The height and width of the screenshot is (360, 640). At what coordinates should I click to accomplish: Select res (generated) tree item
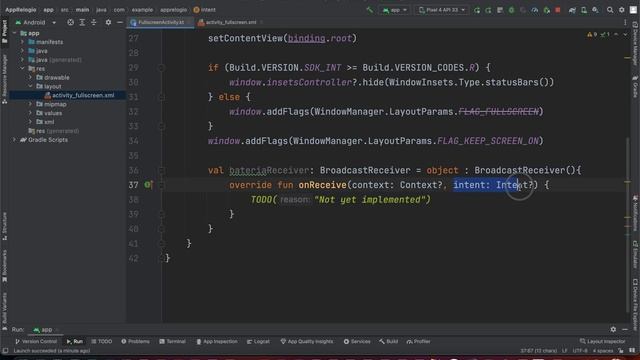pos(53,131)
